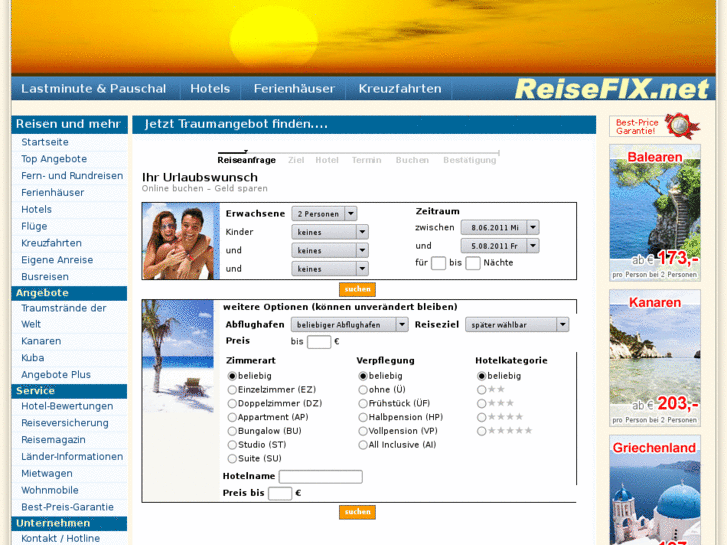The image size is (727, 545).
Task: Open Flüge sidebar link
Action: coord(34,226)
